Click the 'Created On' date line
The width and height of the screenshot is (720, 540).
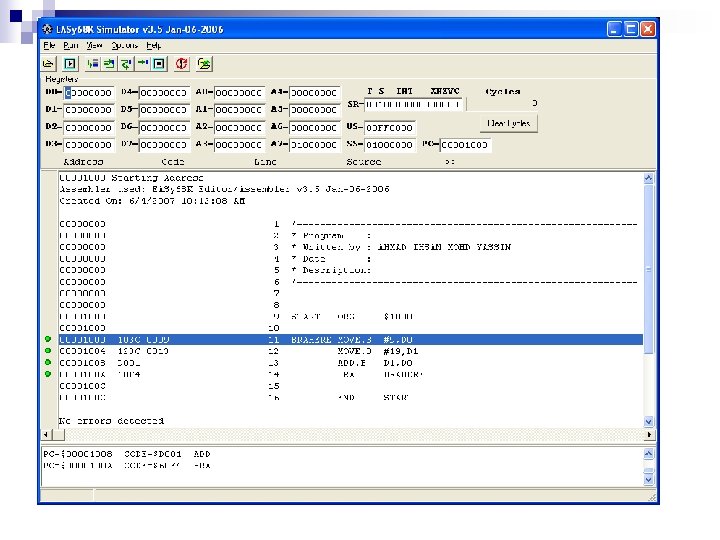tap(152, 201)
